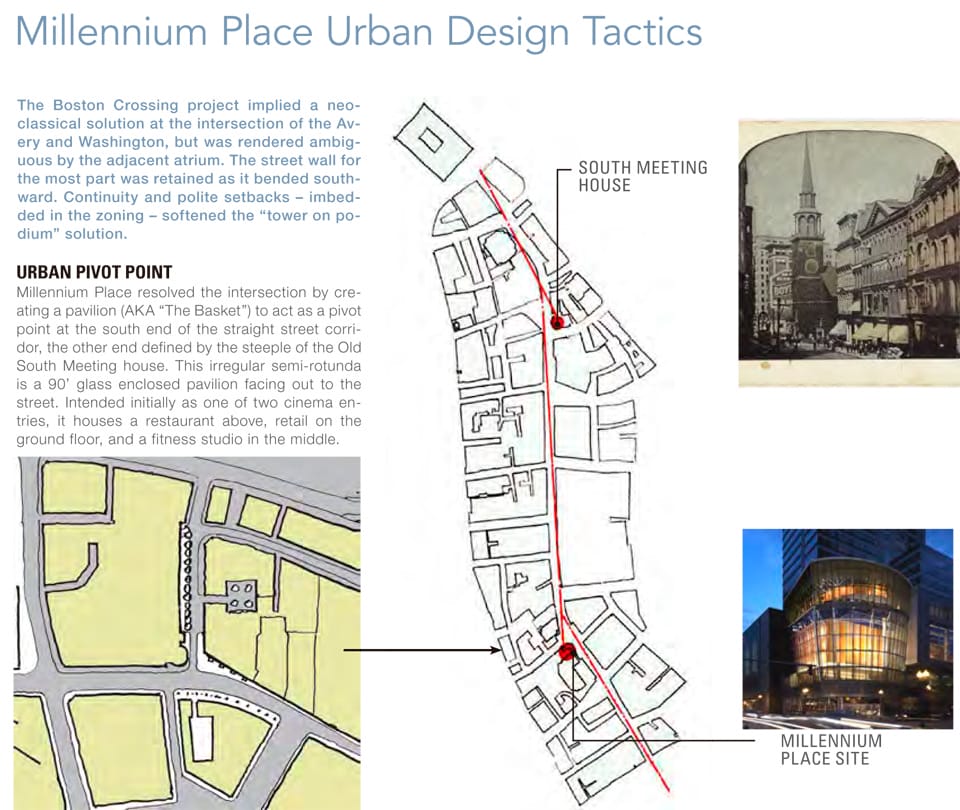Select the red dot at Millennium Place site

point(566,651)
